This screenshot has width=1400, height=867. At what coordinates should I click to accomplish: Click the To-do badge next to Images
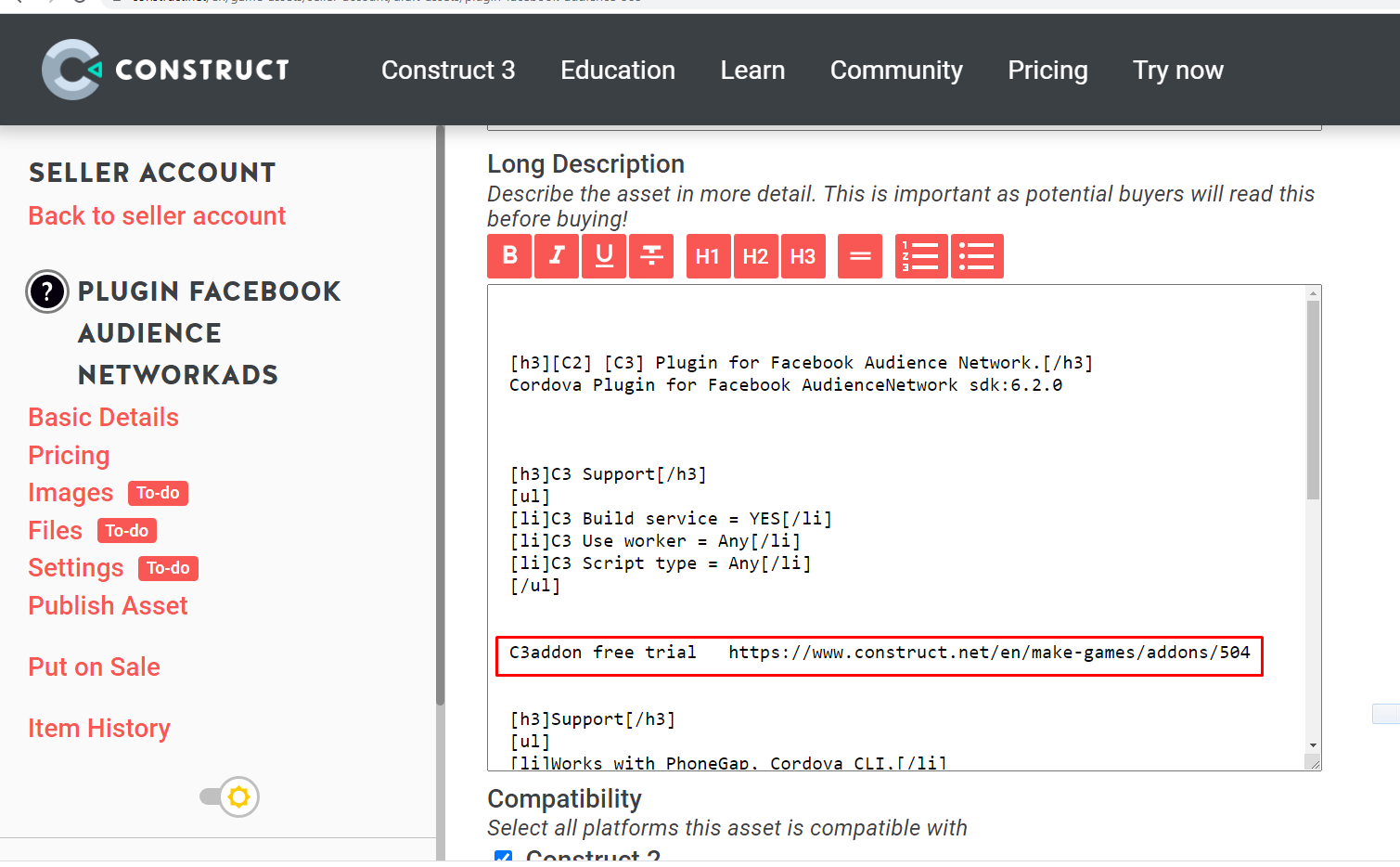158,493
